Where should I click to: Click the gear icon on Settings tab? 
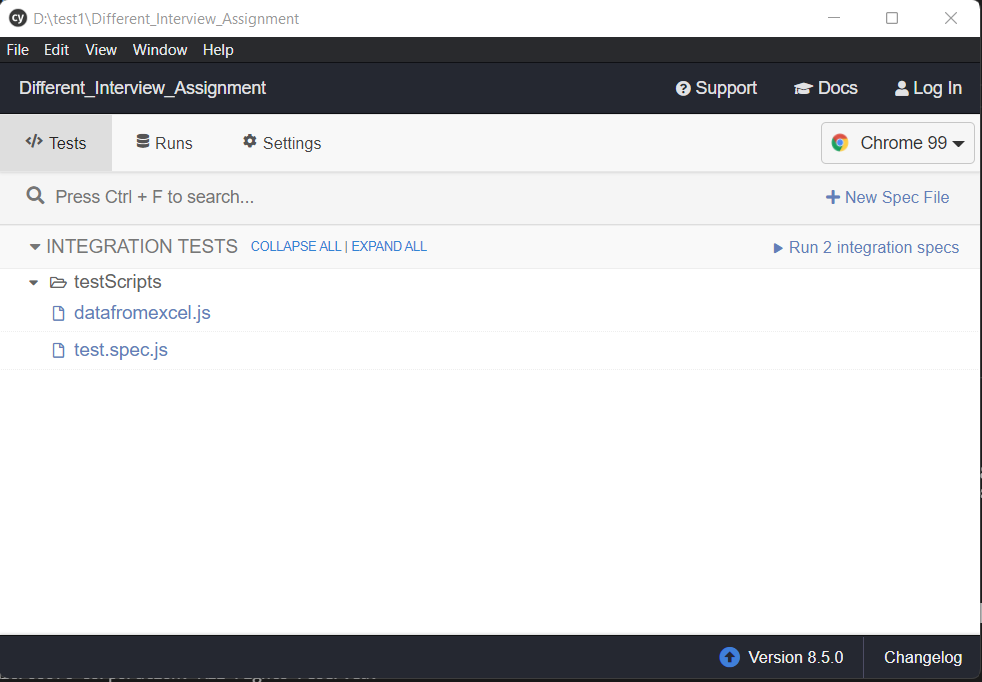point(250,141)
